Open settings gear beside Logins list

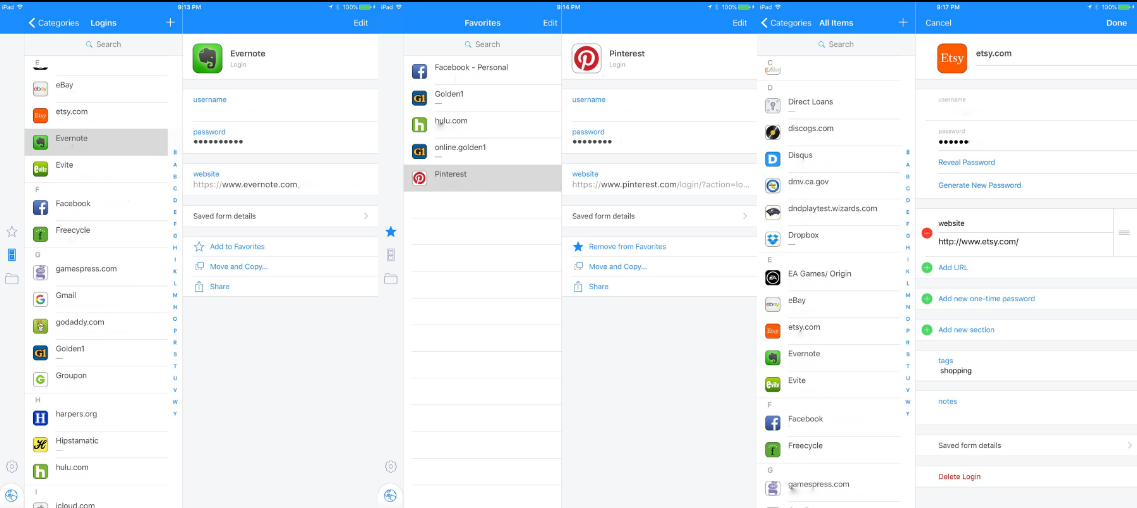[12, 467]
